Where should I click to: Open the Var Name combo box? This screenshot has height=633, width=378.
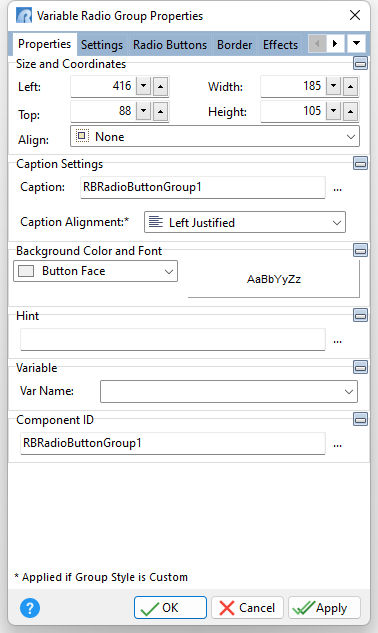229,391
